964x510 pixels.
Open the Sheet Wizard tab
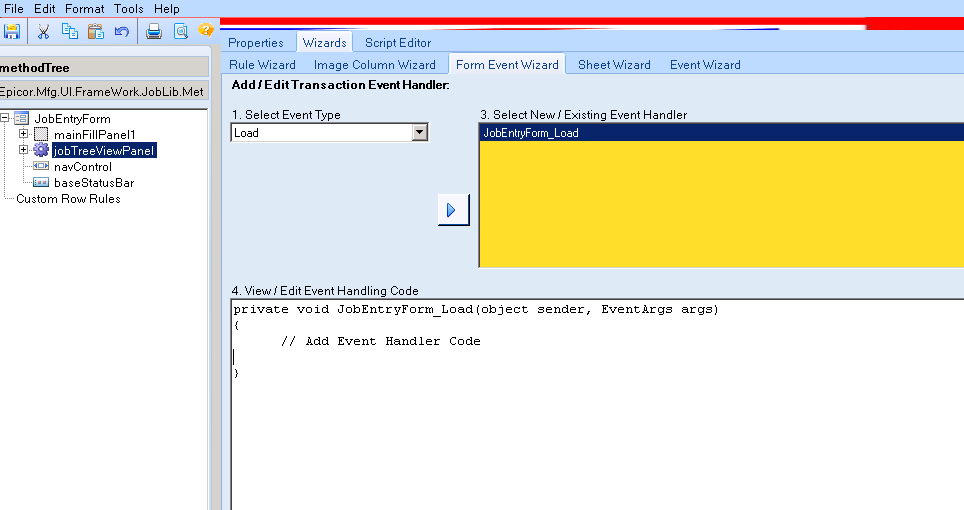click(614, 65)
